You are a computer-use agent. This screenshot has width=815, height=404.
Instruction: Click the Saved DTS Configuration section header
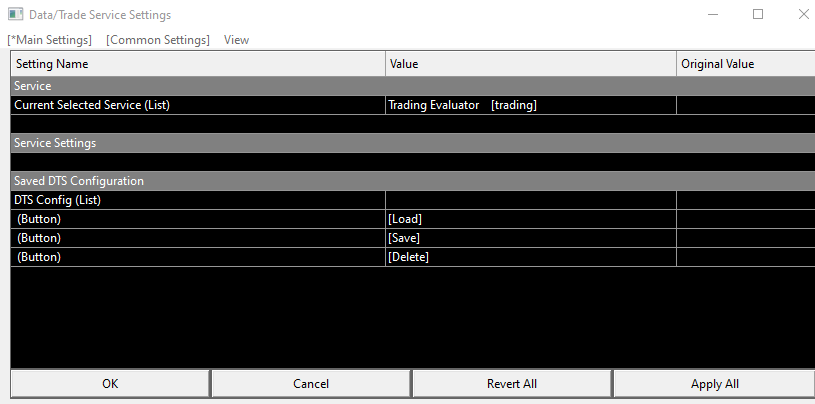tap(80, 181)
